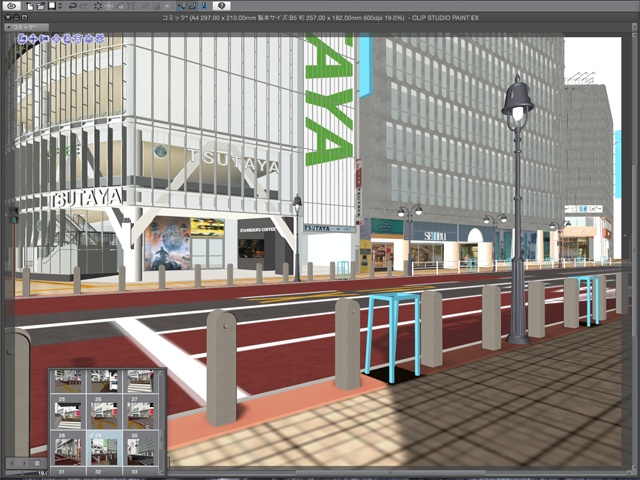Select the sixth 3D manipulator icon
The image size is (640, 480).
78,39
